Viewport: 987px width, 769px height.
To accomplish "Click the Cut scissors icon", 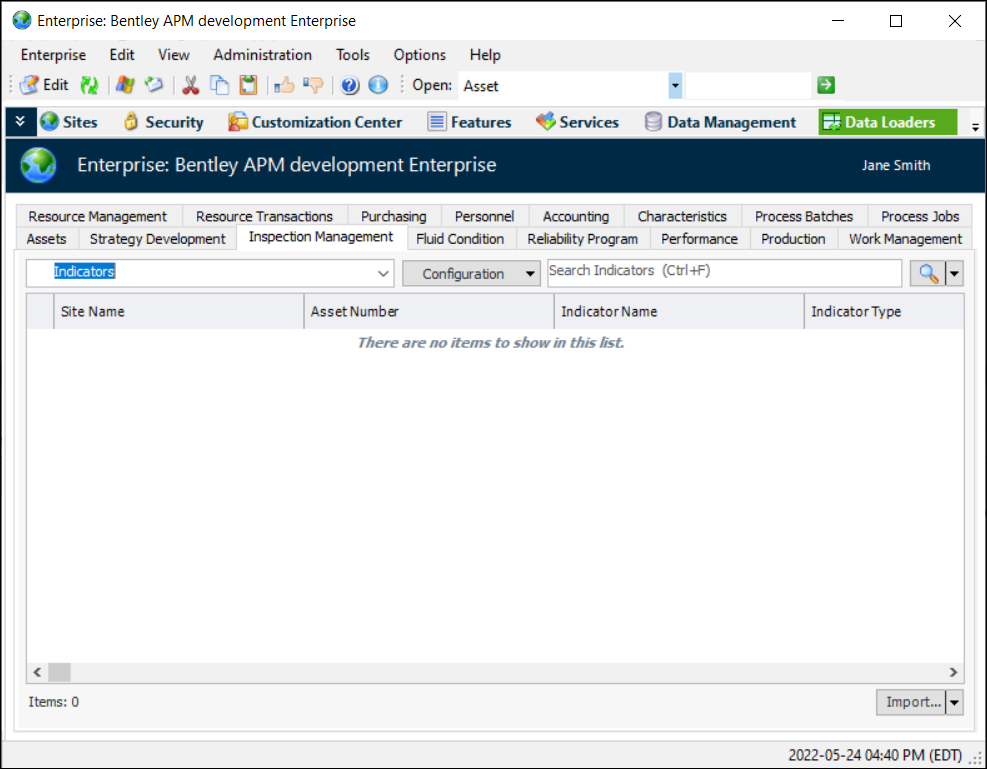I will (190, 86).
